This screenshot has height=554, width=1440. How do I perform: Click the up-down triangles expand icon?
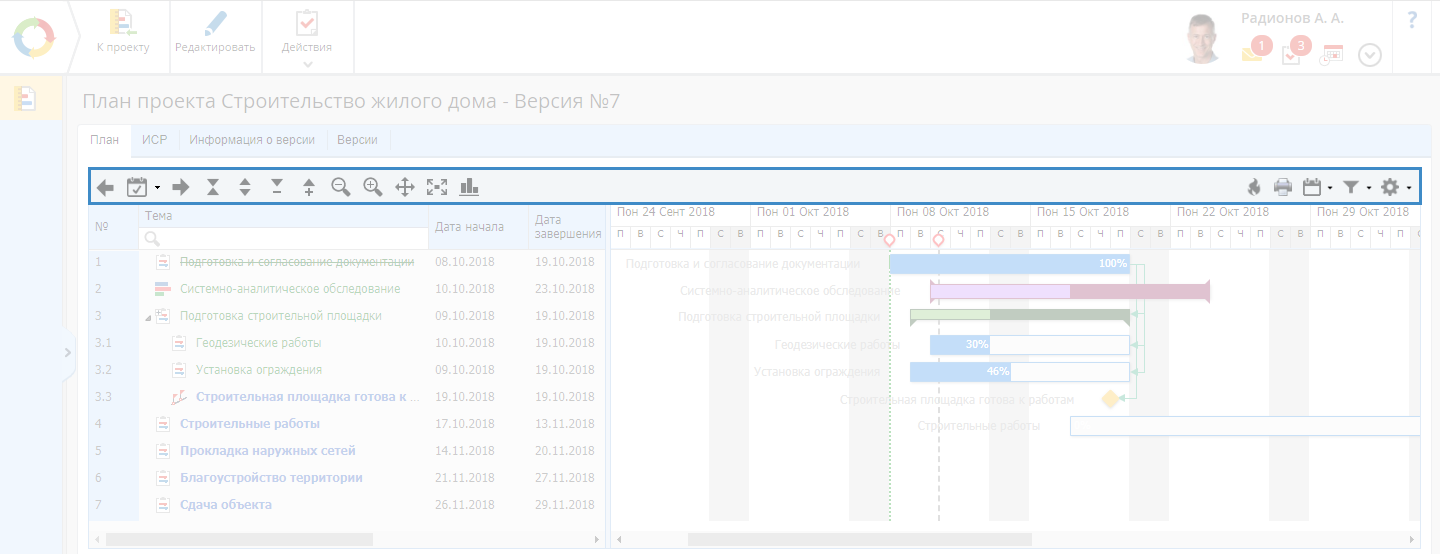pos(245,186)
